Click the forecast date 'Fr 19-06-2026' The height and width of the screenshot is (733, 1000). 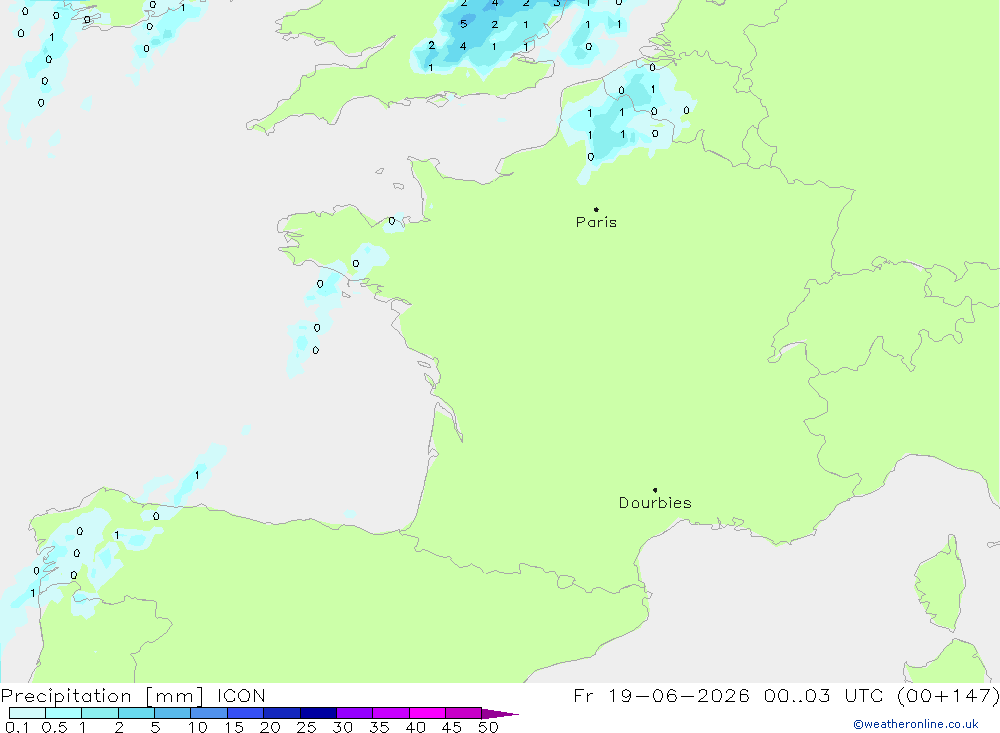pos(661,695)
